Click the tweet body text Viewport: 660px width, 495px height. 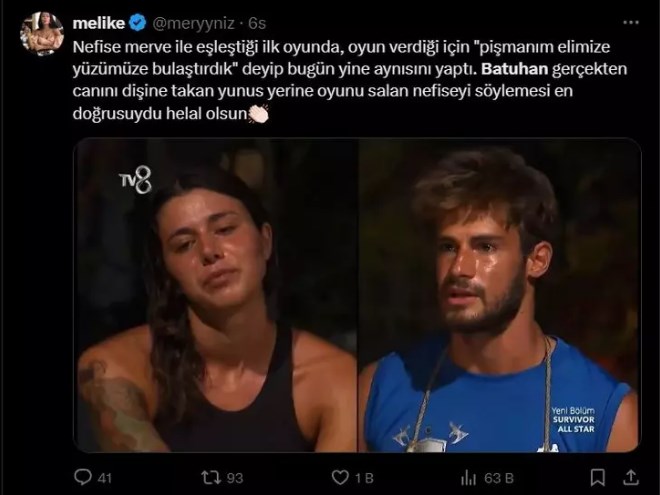[x=350, y=80]
